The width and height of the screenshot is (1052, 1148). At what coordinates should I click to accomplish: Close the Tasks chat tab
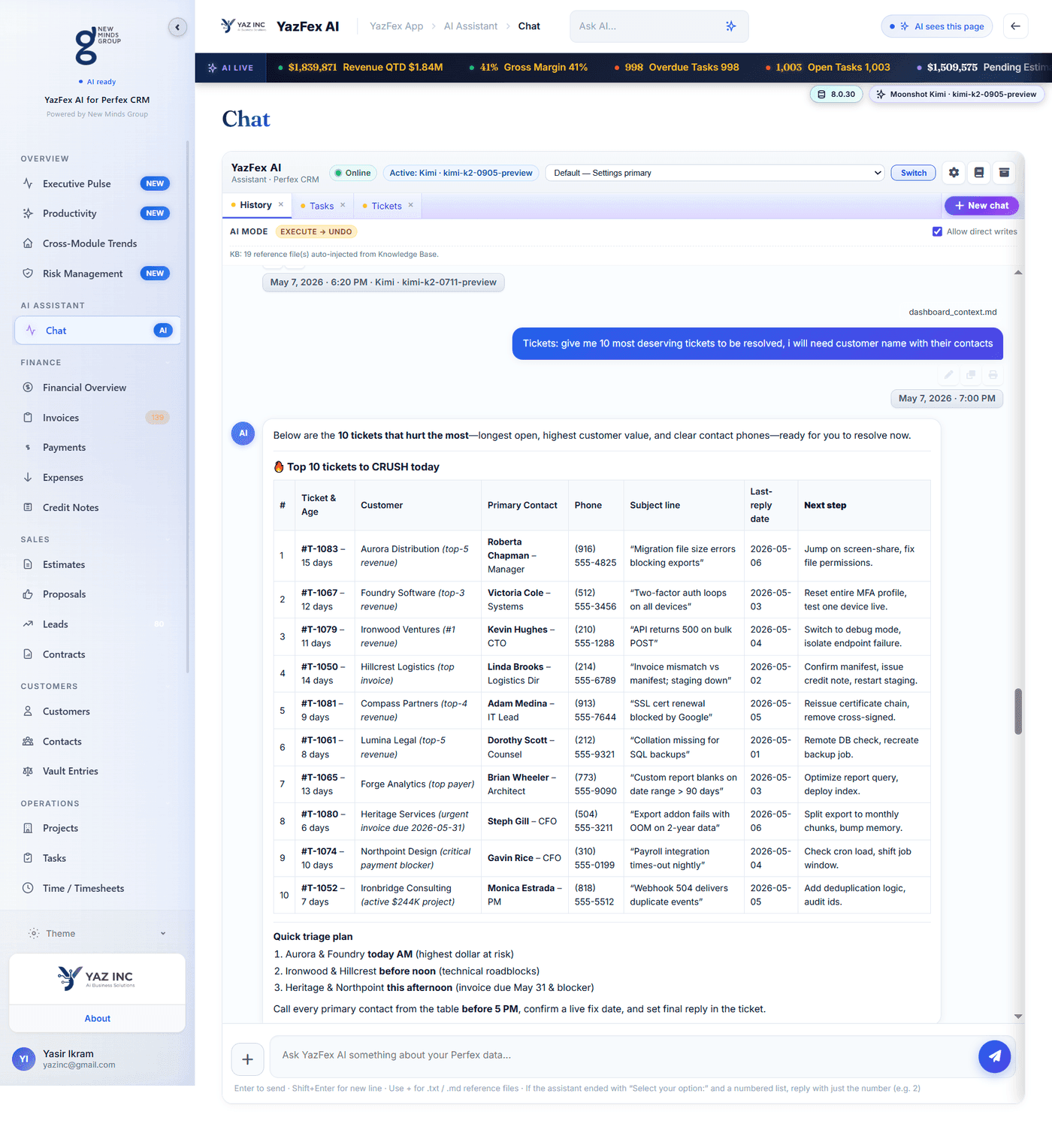(x=343, y=205)
